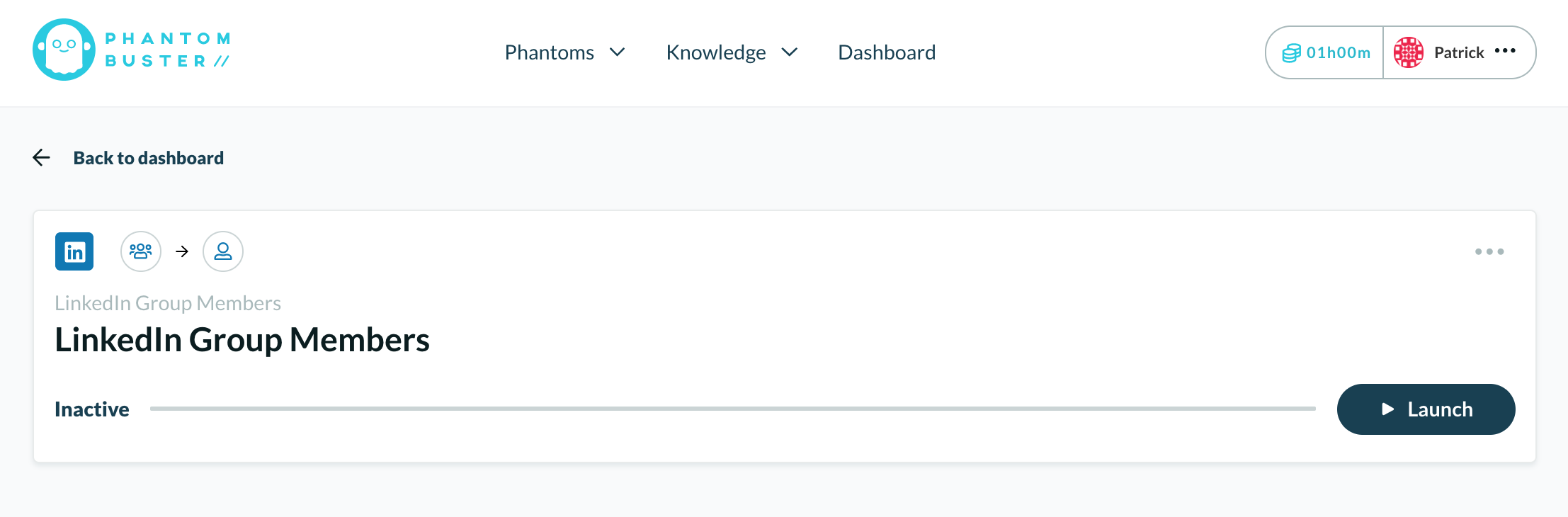Expand the Phantoms dropdown chevron

tap(618, 52)
